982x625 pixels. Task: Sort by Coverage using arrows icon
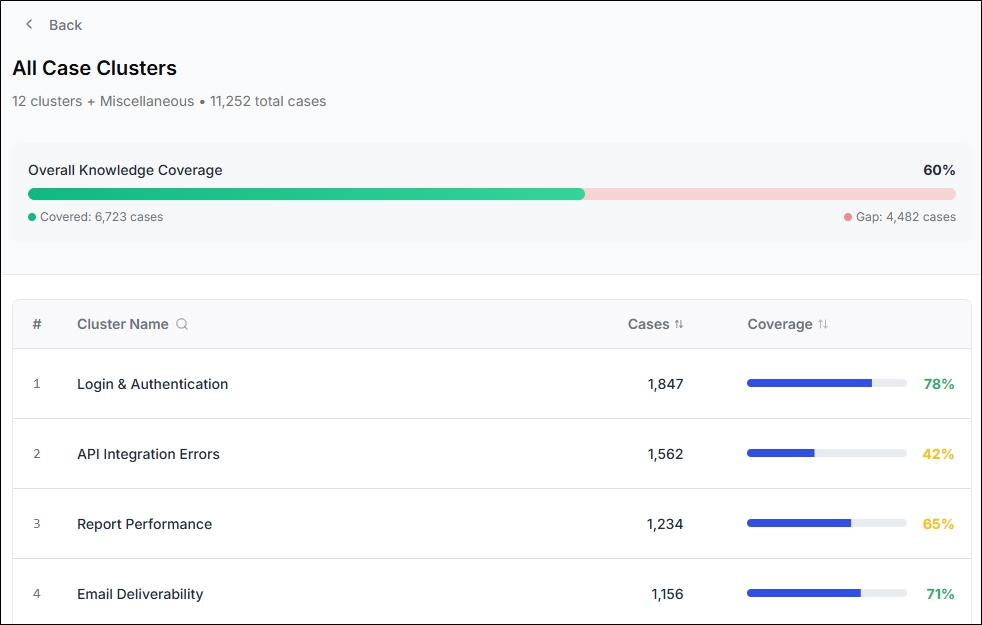[x=822, y=324]
